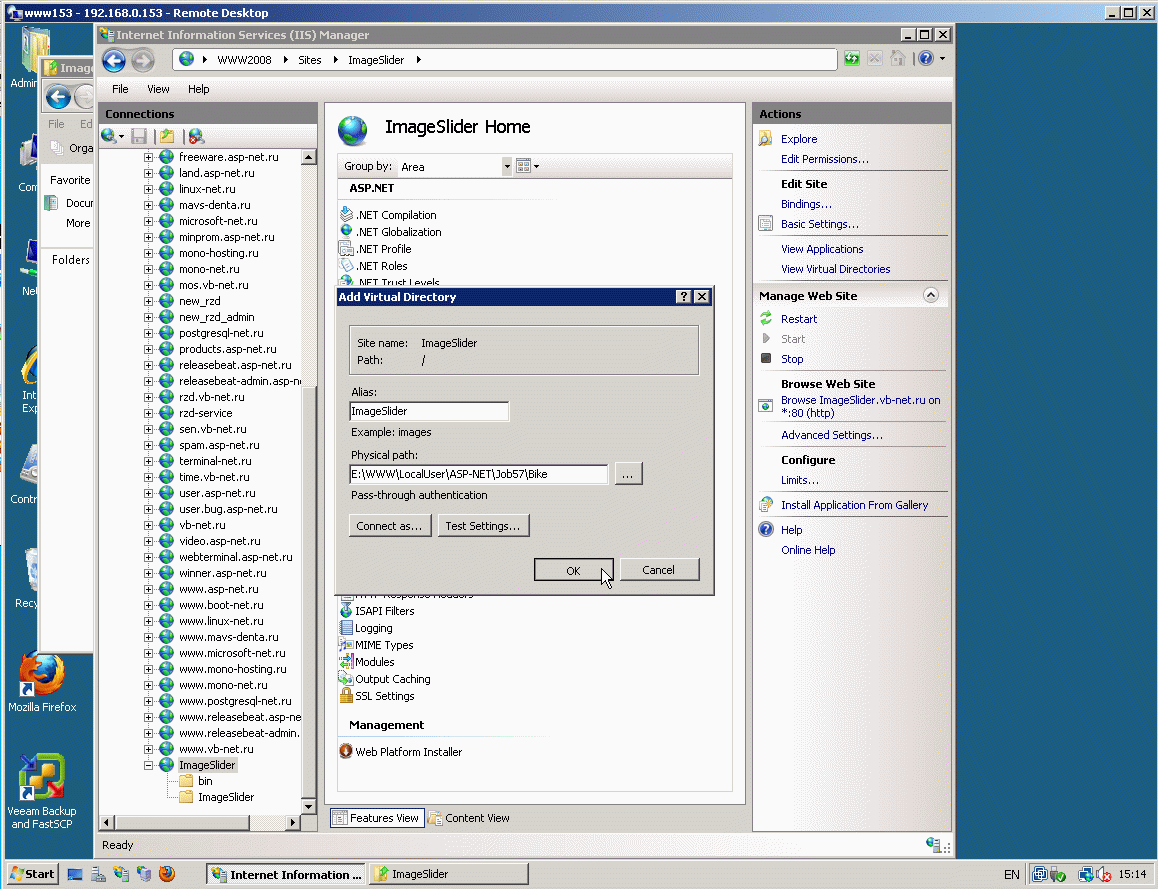The image size is (1158, 889).
Task: Open the Help menu in IIS Manager
Action: click(199, 89)
